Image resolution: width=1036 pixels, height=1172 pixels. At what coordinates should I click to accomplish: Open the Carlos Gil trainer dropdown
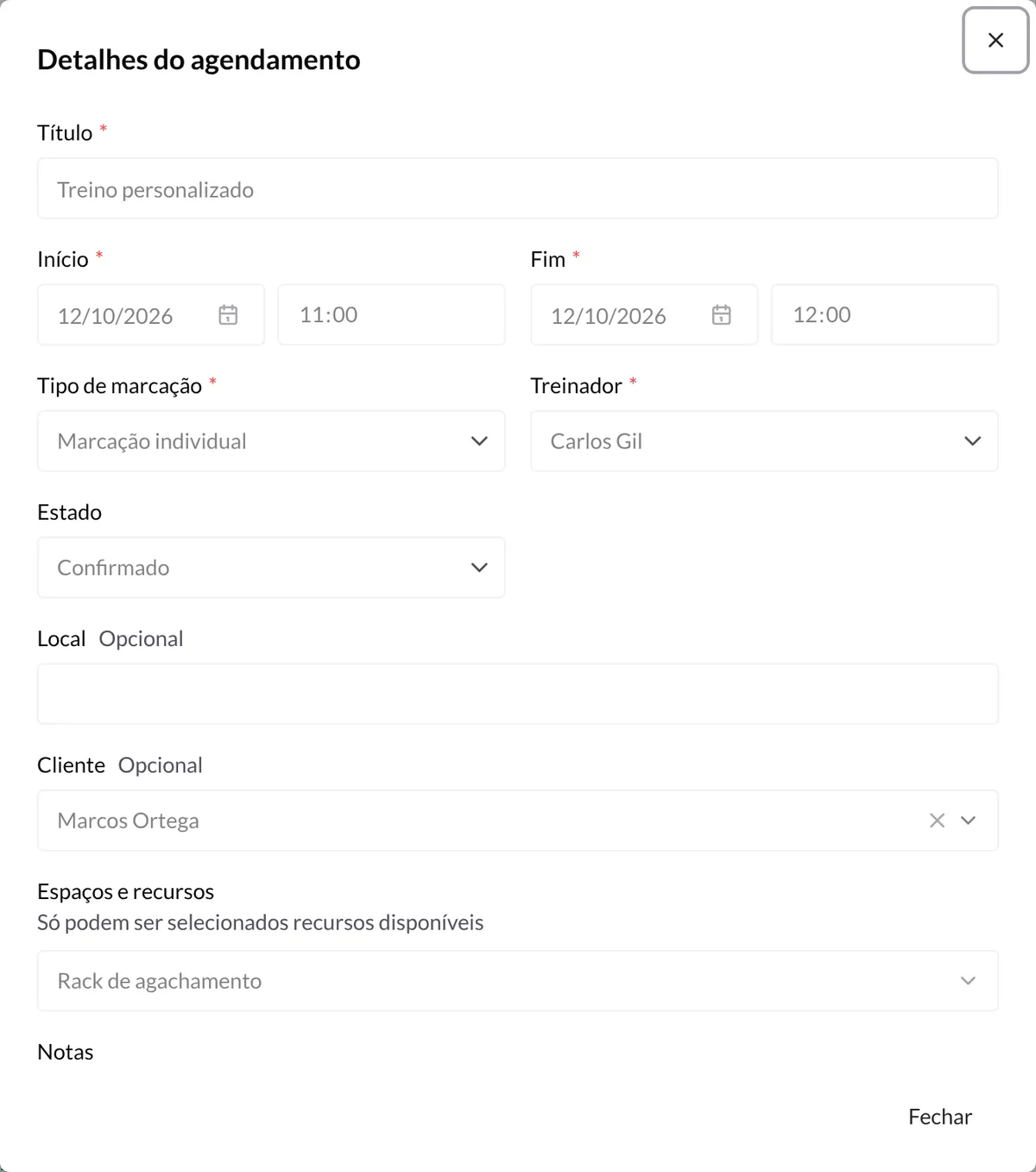pos(764,441)
